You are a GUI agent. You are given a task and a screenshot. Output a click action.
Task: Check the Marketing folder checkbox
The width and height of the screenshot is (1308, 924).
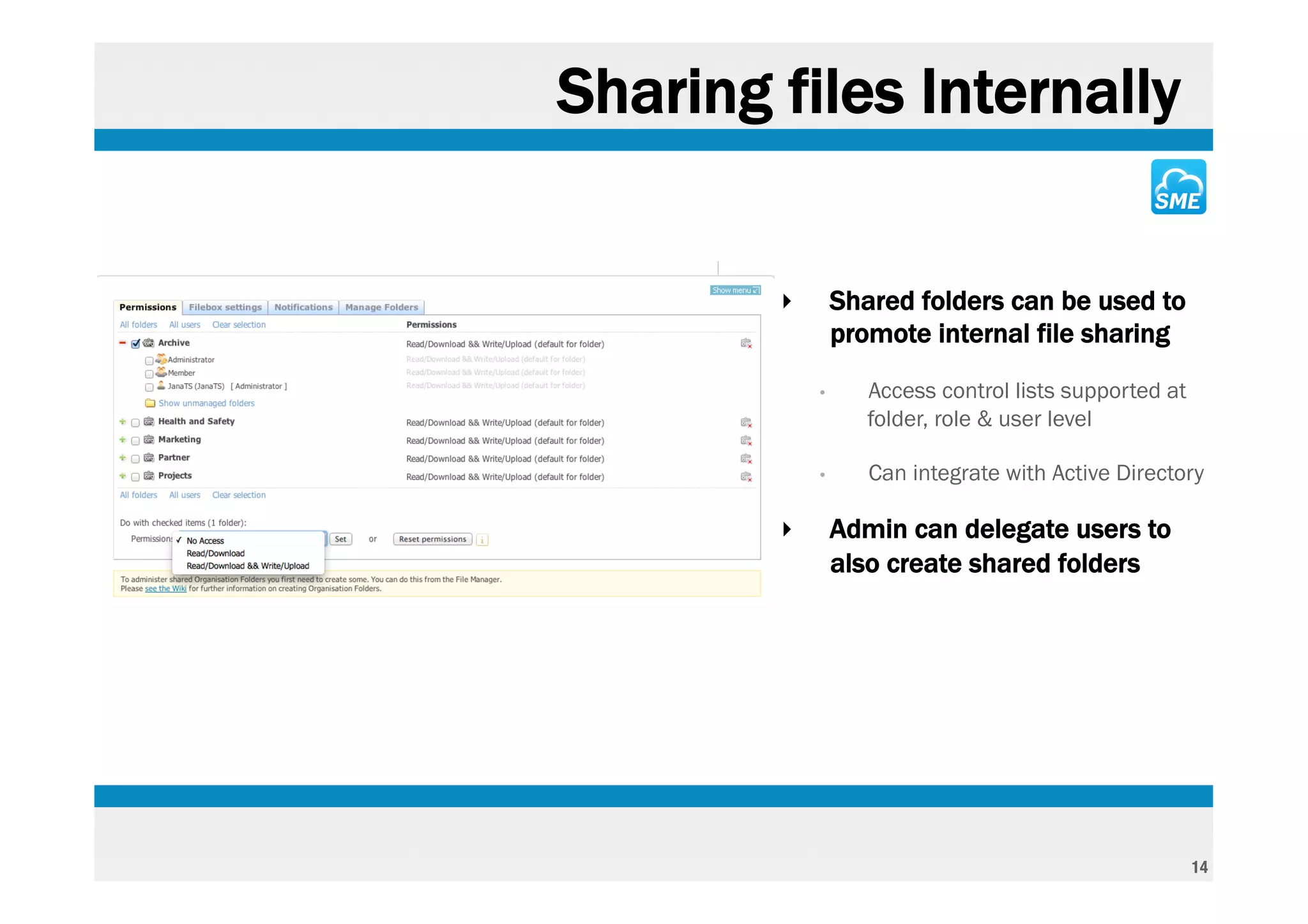click(x=135, y=441)
